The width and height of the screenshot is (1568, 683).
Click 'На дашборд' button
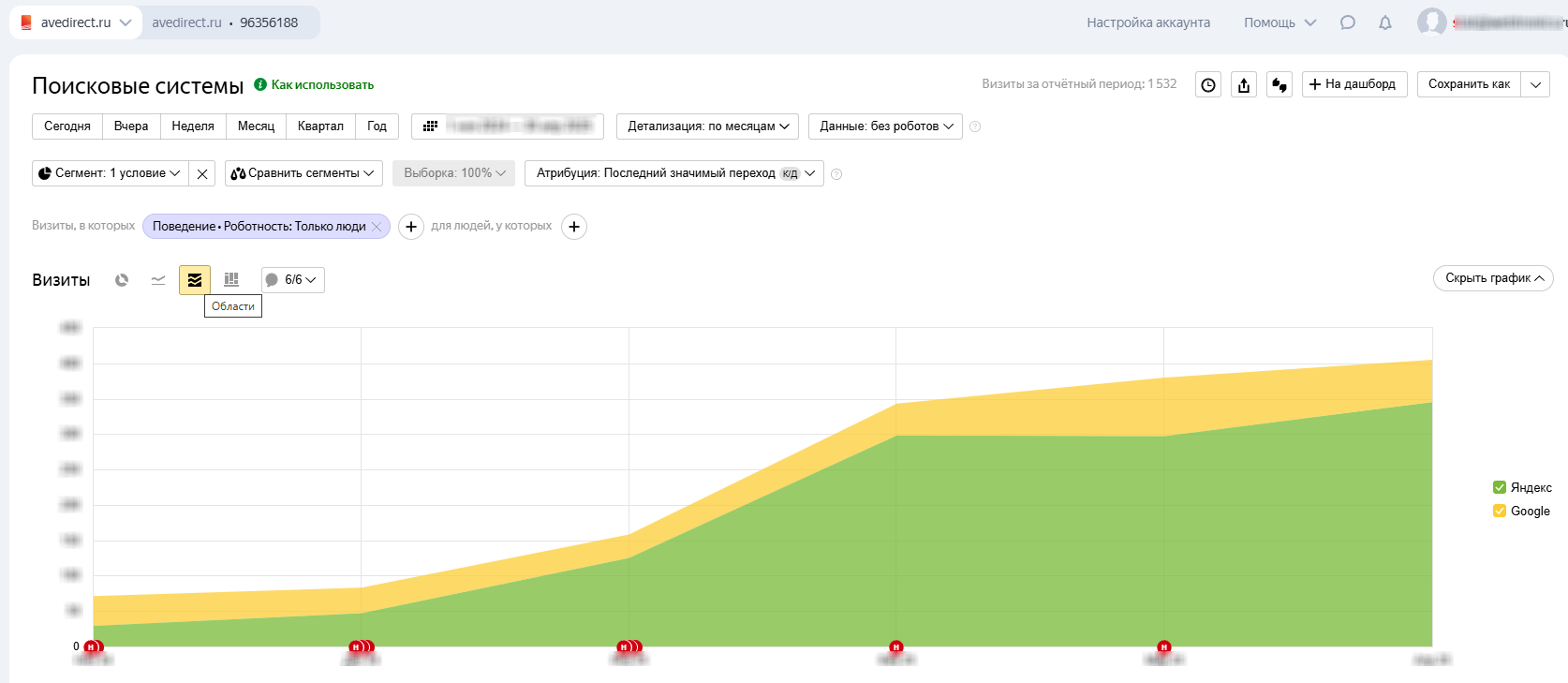coord(1352,84)
